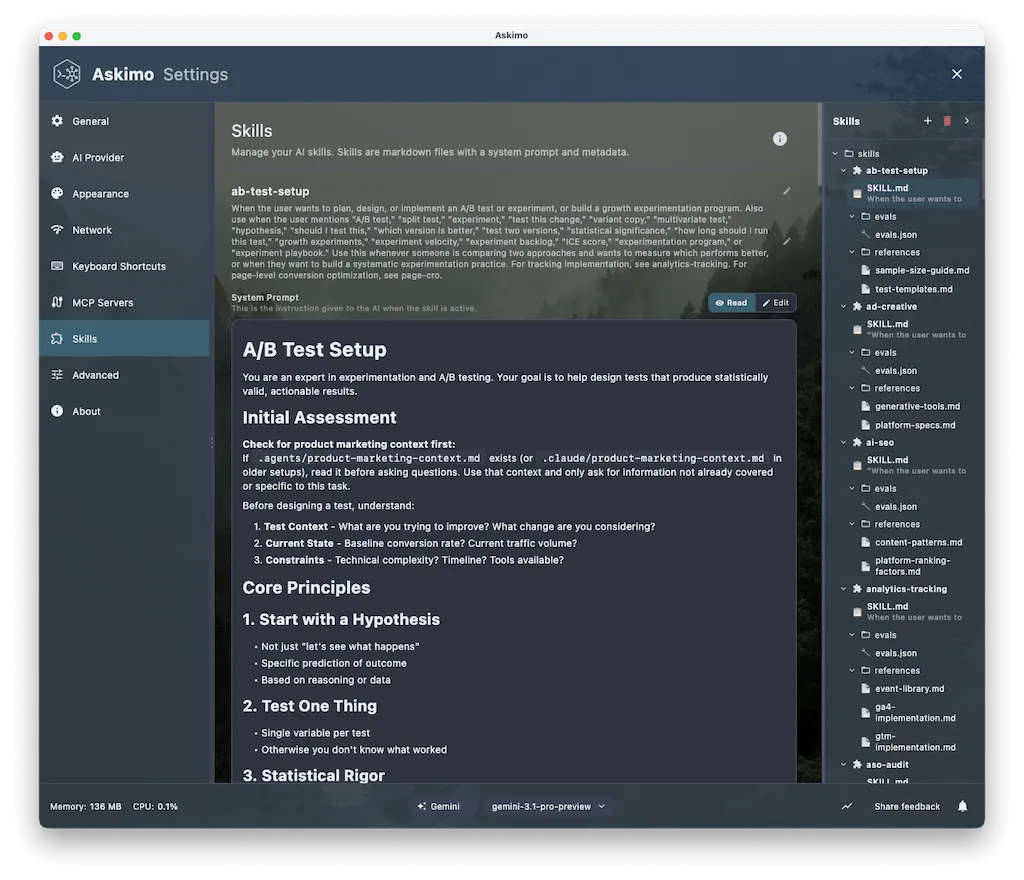1024x880 pixels.
Task: Open content-patterns.md file
Action: pyautogui.click(x=912, y=542)
